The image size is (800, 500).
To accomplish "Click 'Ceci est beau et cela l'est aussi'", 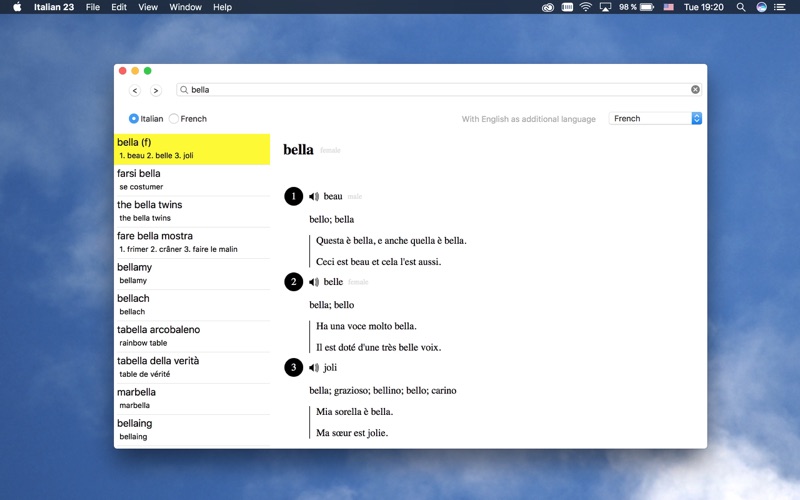I will (379, 262).
